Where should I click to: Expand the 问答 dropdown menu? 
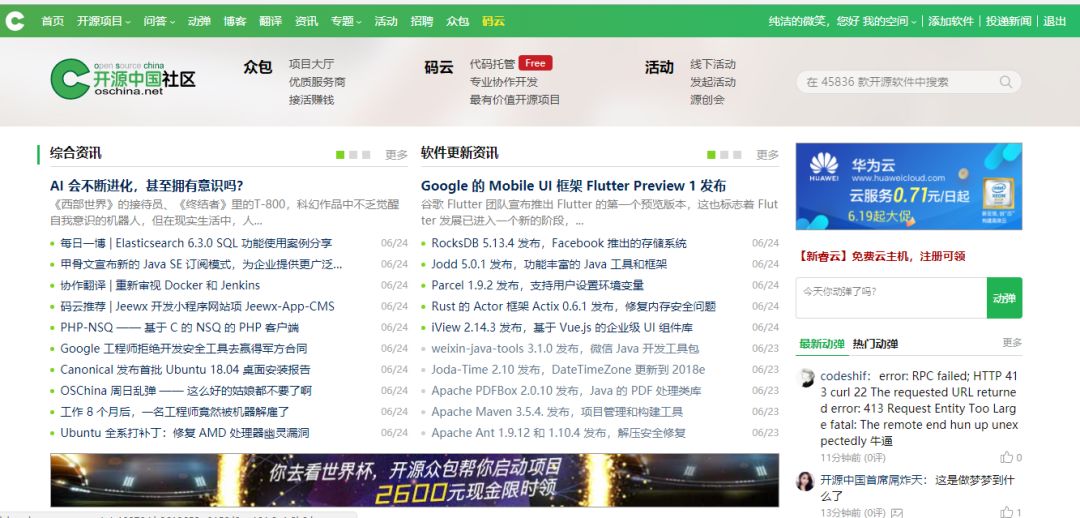click(159, 21)
